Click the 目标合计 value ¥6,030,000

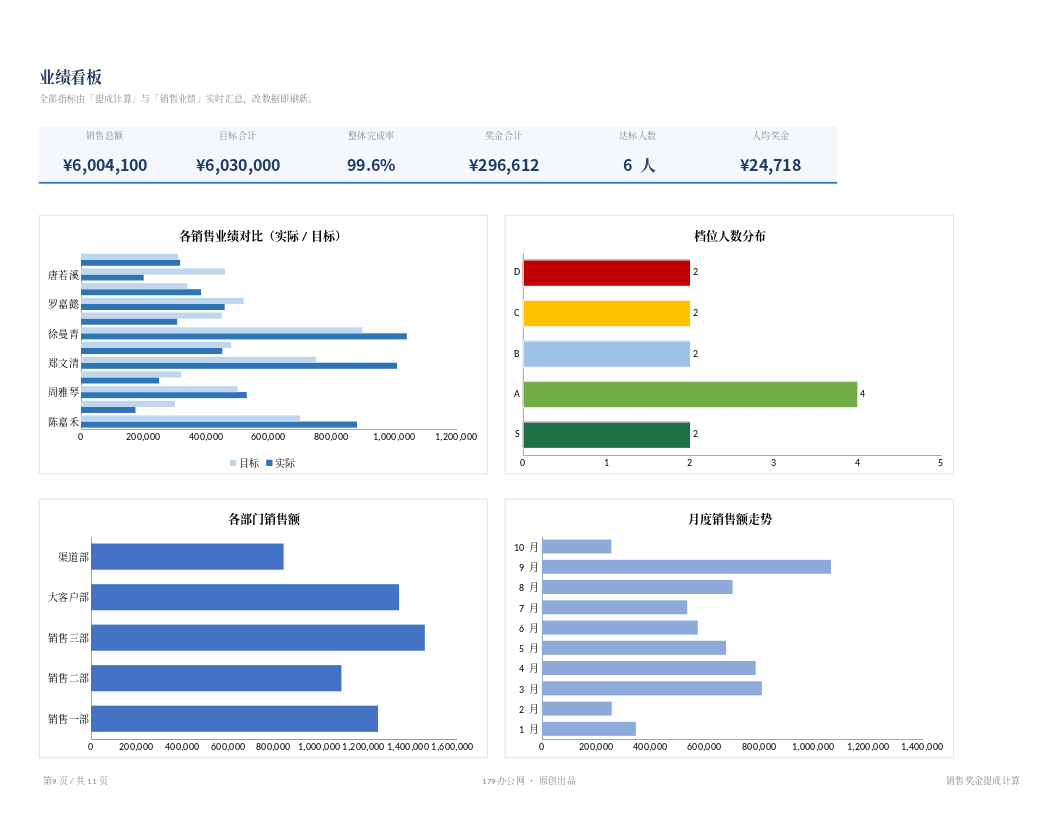click(x=238, y=165)
